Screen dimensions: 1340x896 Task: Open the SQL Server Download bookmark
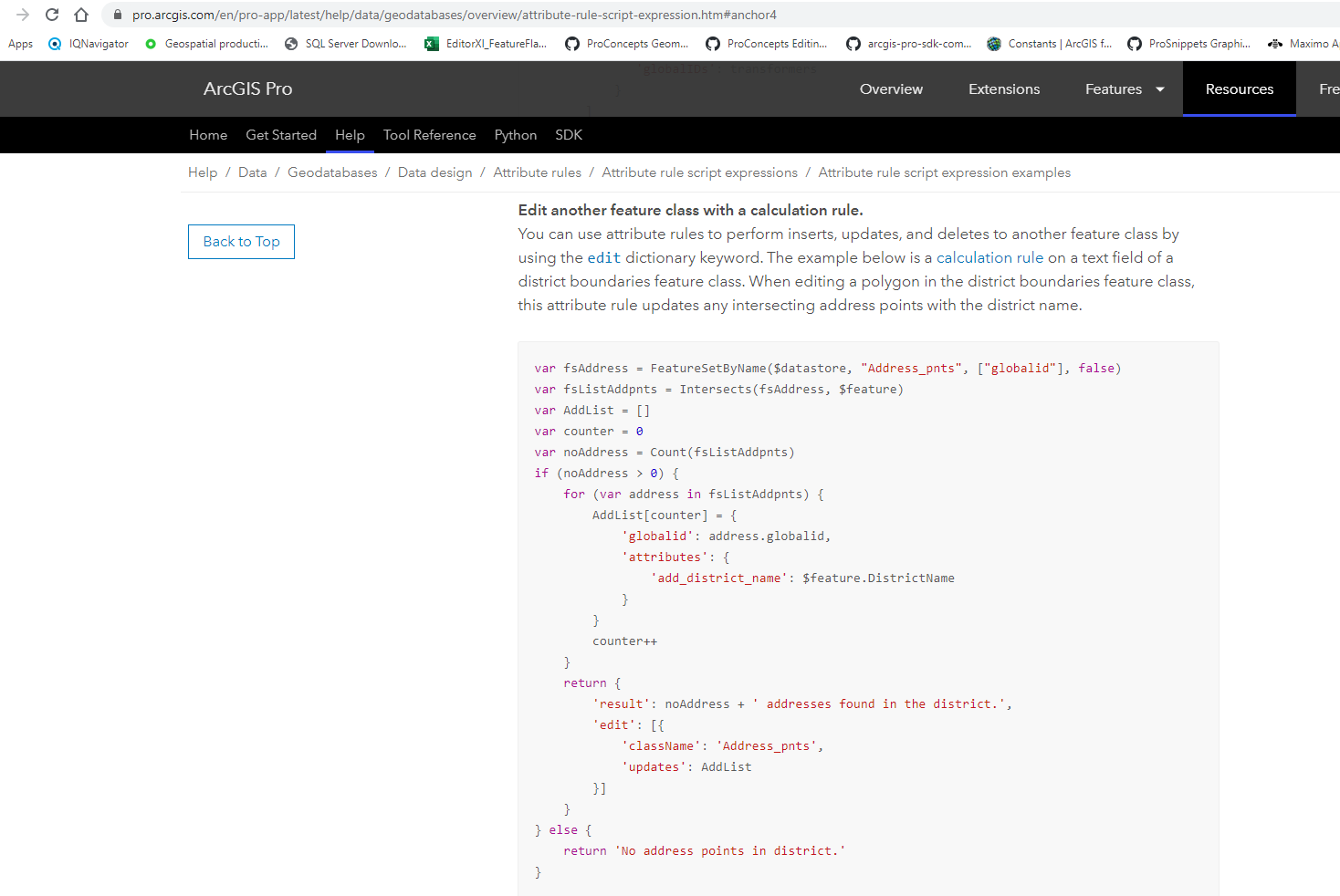(346, 43)
